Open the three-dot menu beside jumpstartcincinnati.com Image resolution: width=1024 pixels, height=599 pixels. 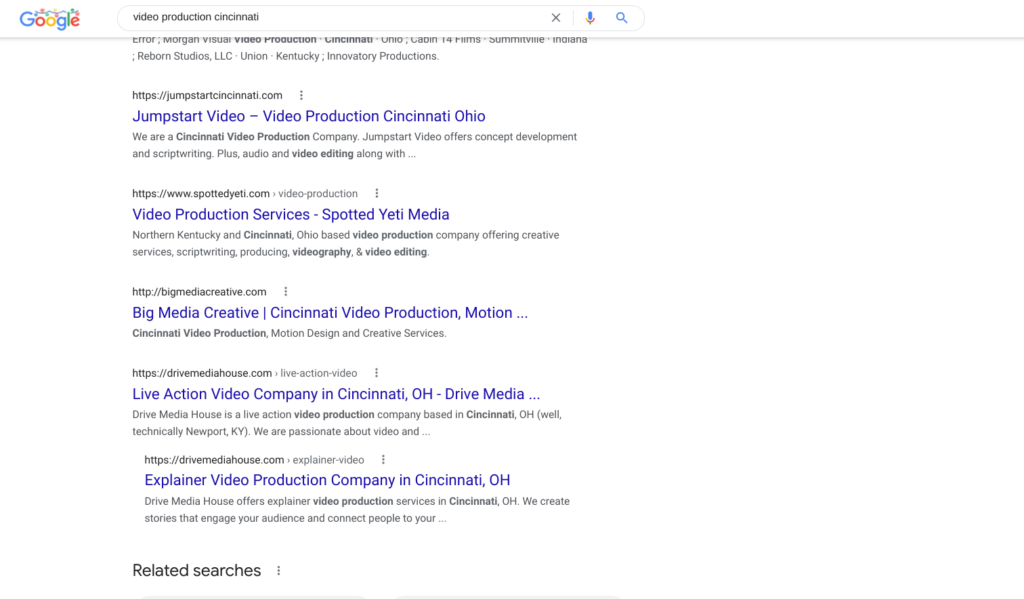click(301, 96)
